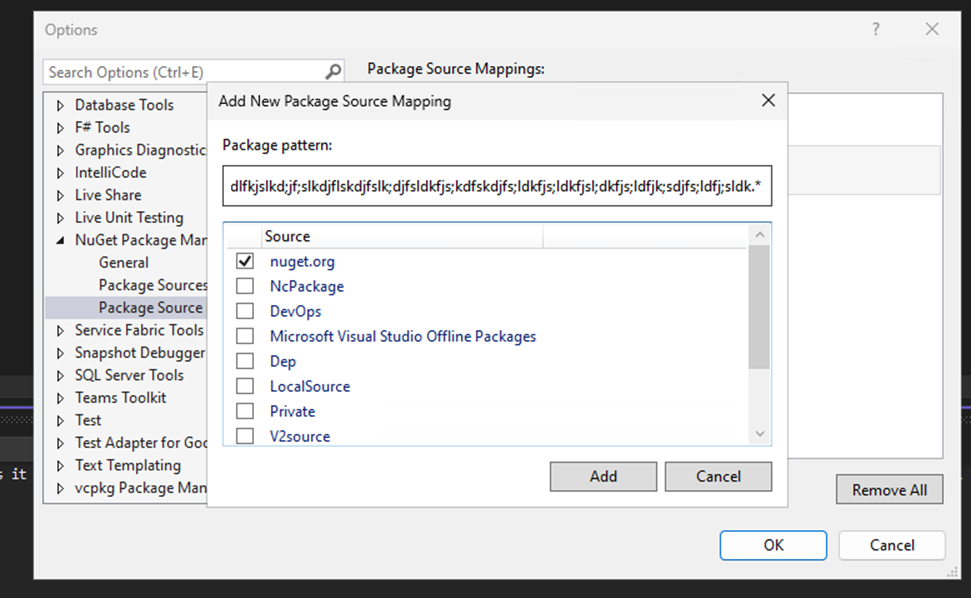Check the V2source entry

[245, 436]
